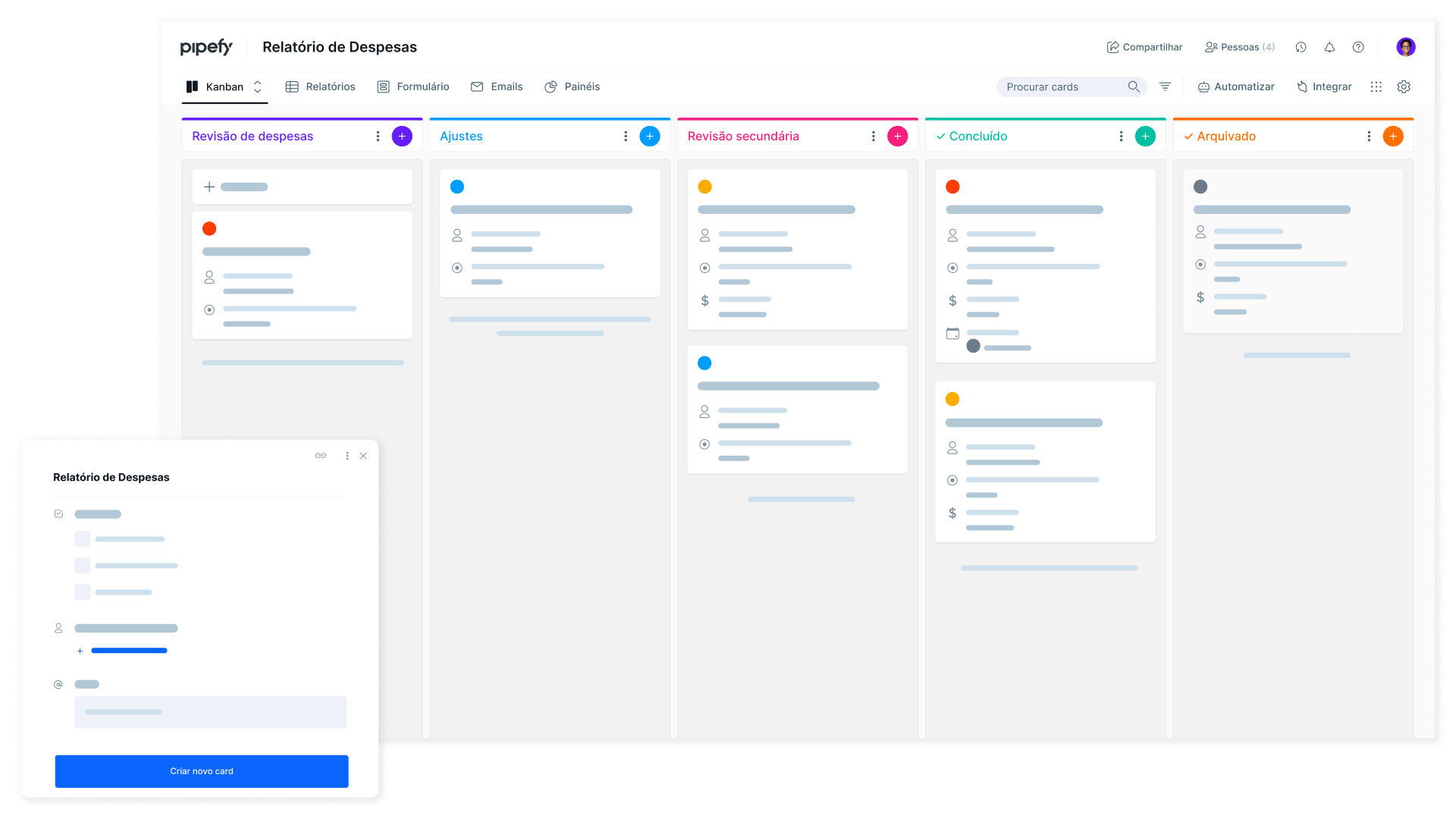Click the notification bell icon top right
The width and height of the screenshot is (1456, 819).
click(1329, 47)
